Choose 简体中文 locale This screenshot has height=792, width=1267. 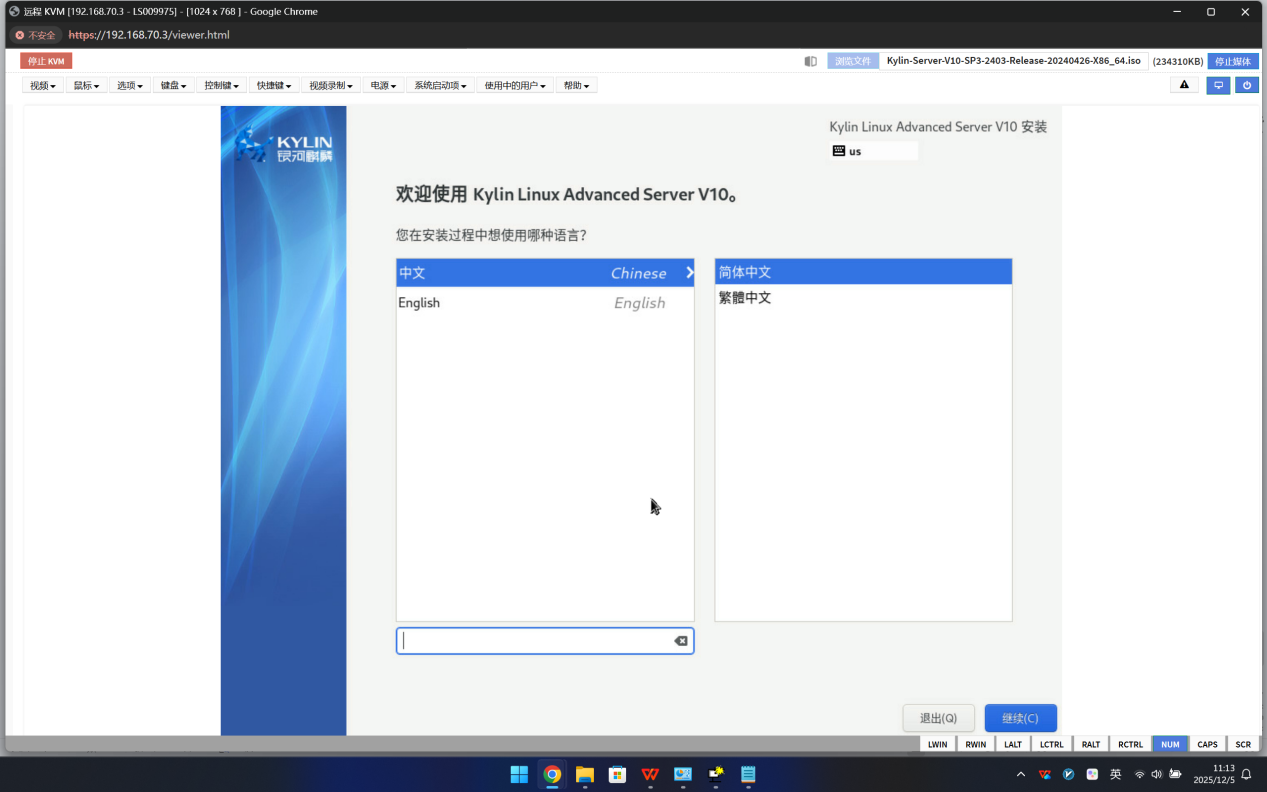863,272
